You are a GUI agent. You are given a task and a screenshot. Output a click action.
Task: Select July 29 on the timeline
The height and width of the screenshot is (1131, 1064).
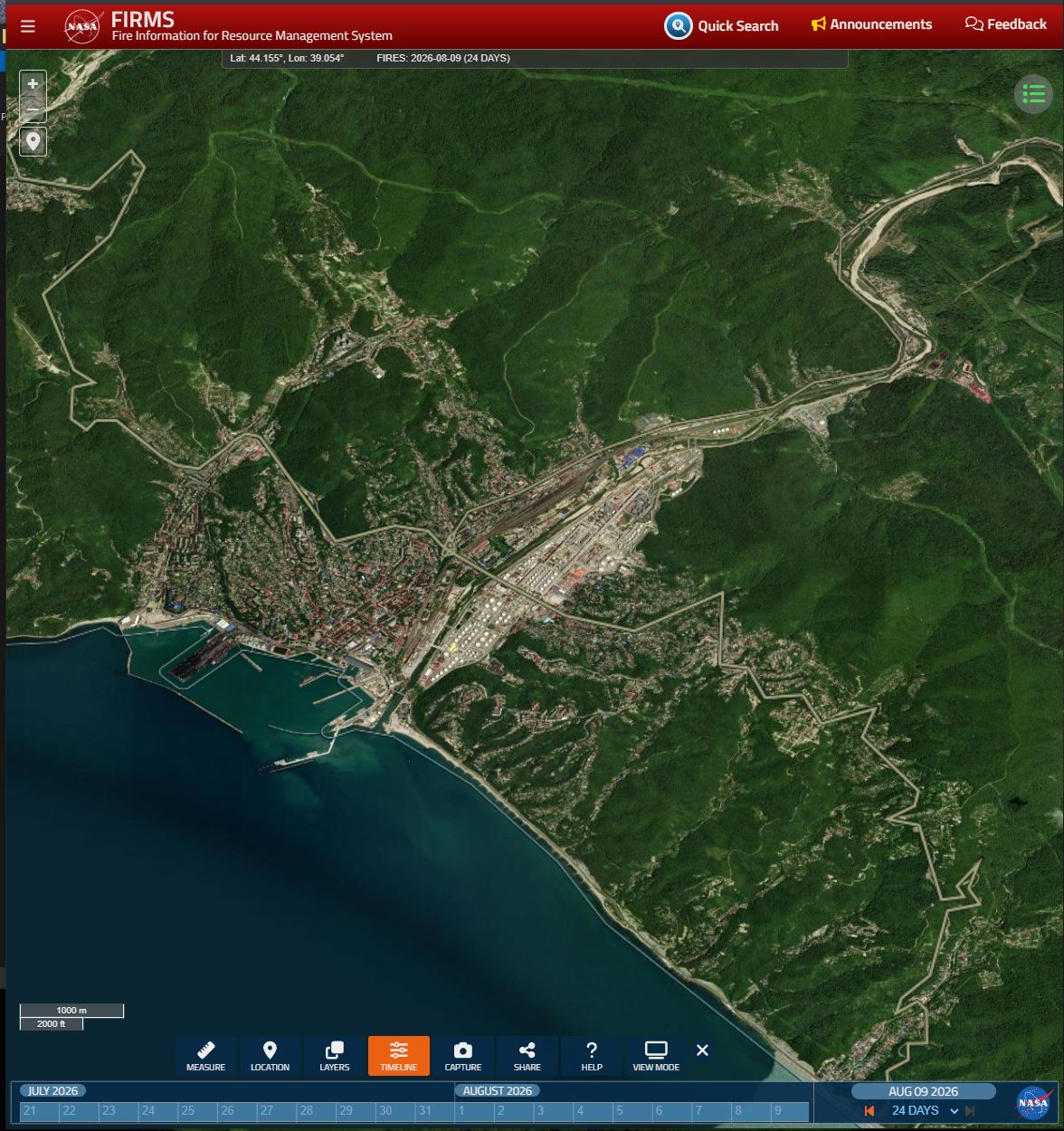(x=356, y=1111)
